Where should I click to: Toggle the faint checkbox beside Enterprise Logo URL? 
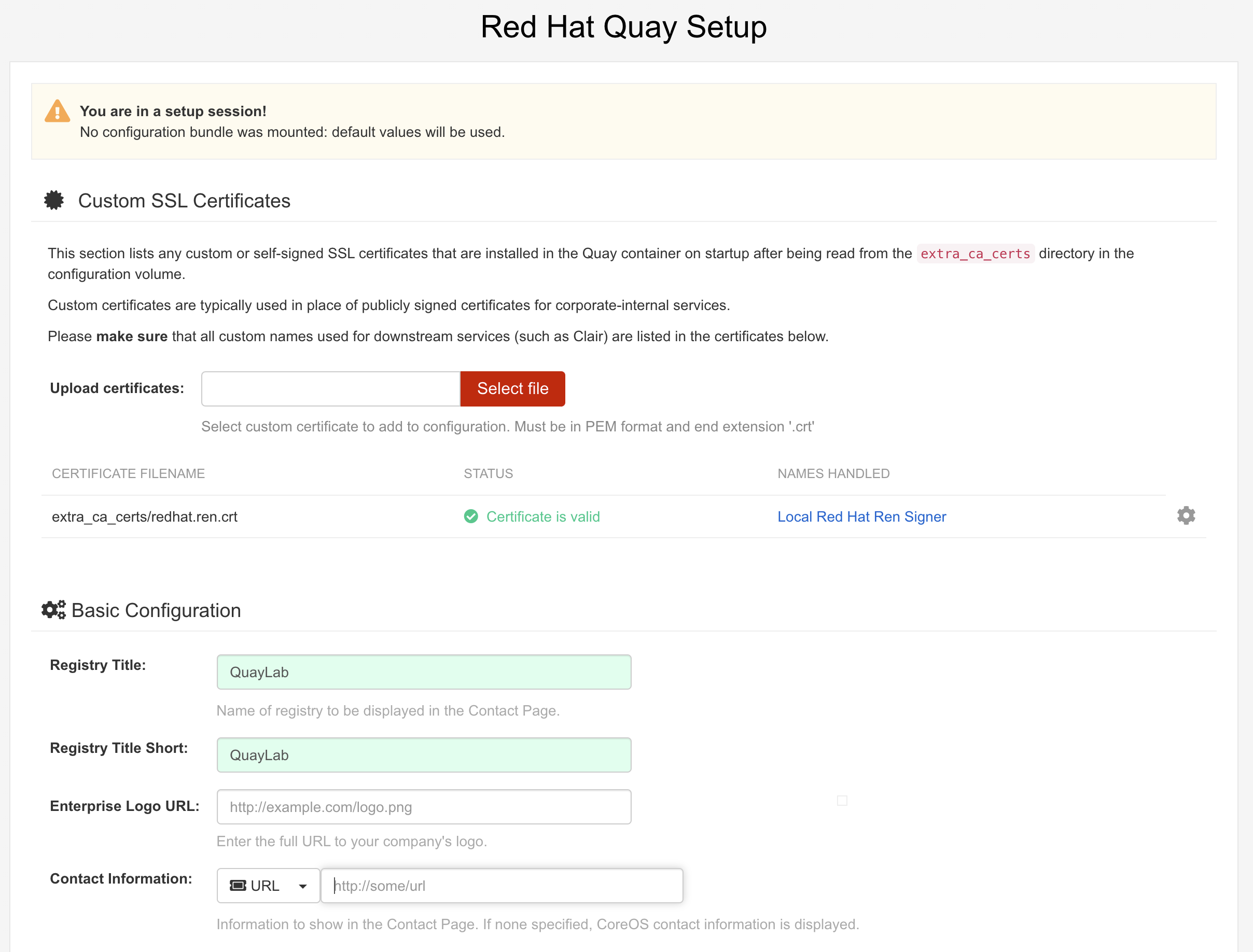[x=842, y=801]
